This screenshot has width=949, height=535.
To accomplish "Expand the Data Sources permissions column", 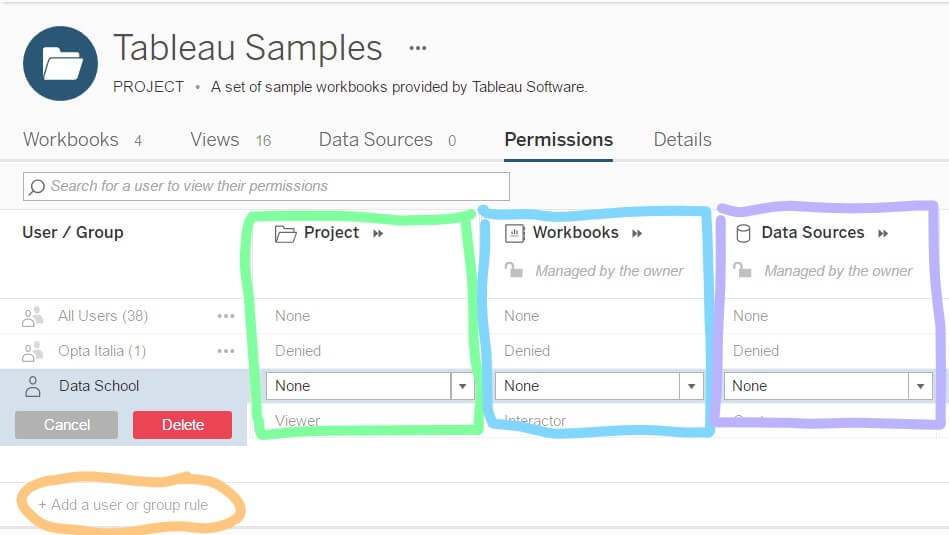I will [883, 233].
